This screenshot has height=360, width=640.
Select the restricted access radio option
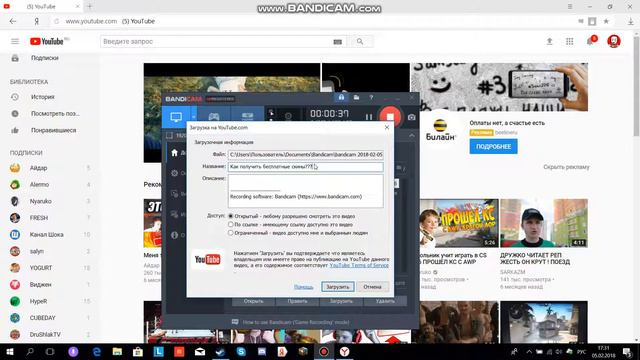tap(231, 233)
